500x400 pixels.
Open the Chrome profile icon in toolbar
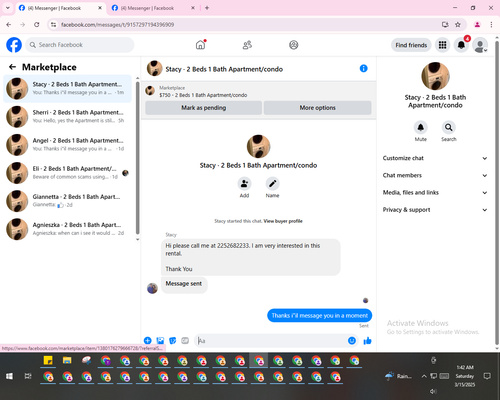pos(477,24)
